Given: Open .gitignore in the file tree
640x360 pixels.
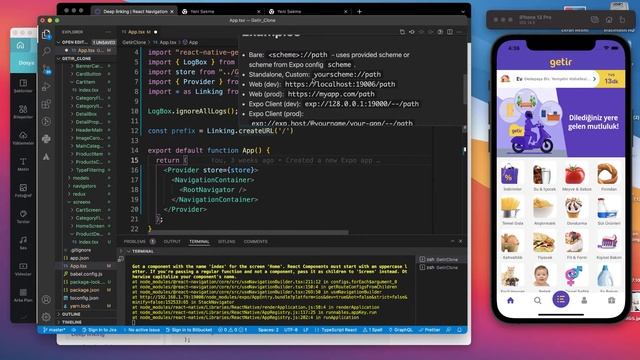Looking at the screenshot, I should 81,250.
